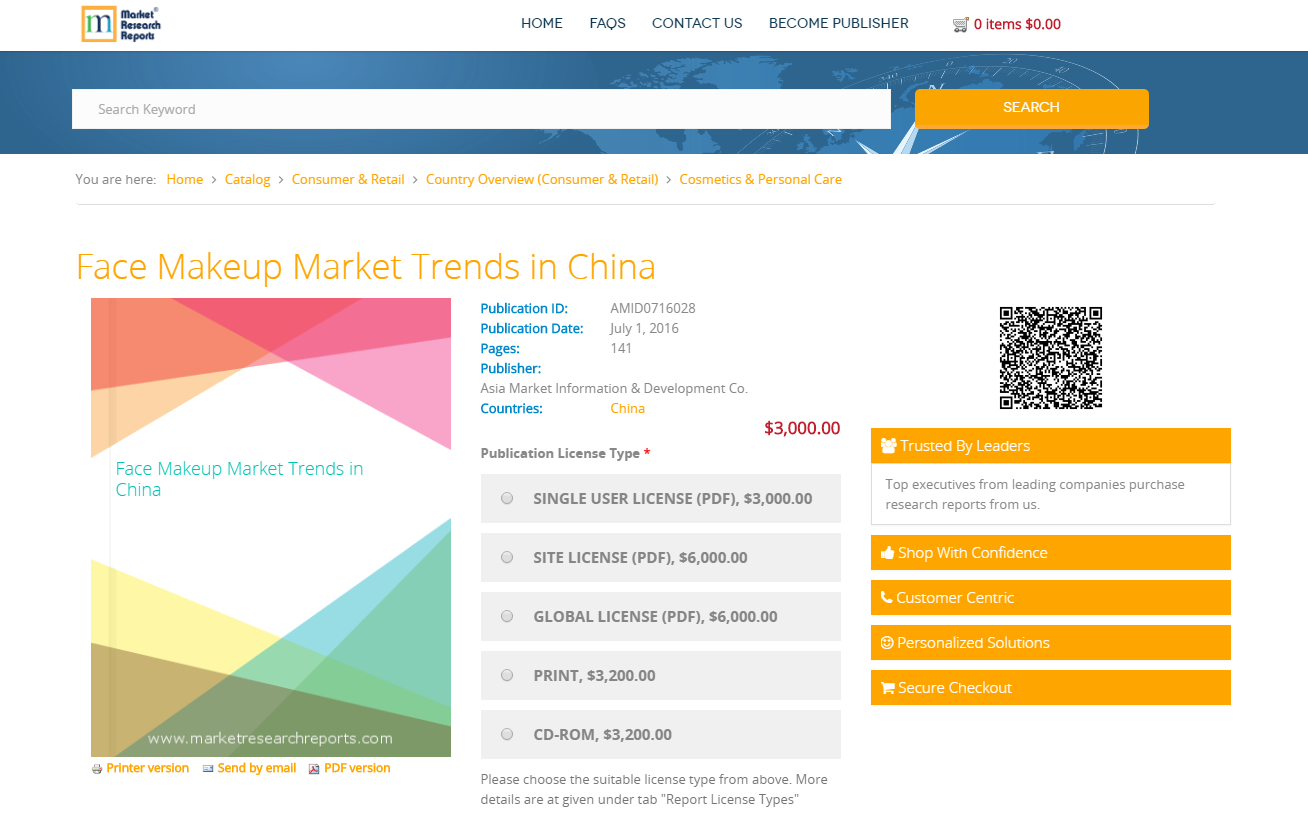Image resolution: width=1308 pixels, height=813 pixels.
Task: Click the phone icon in Customer Centric
Action: (x=886, y=598)
